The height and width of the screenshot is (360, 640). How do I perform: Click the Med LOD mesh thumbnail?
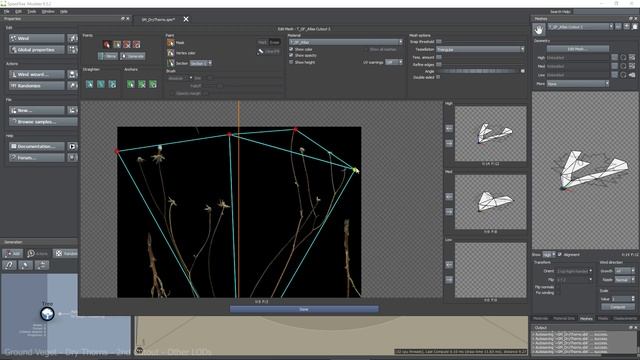491,202
